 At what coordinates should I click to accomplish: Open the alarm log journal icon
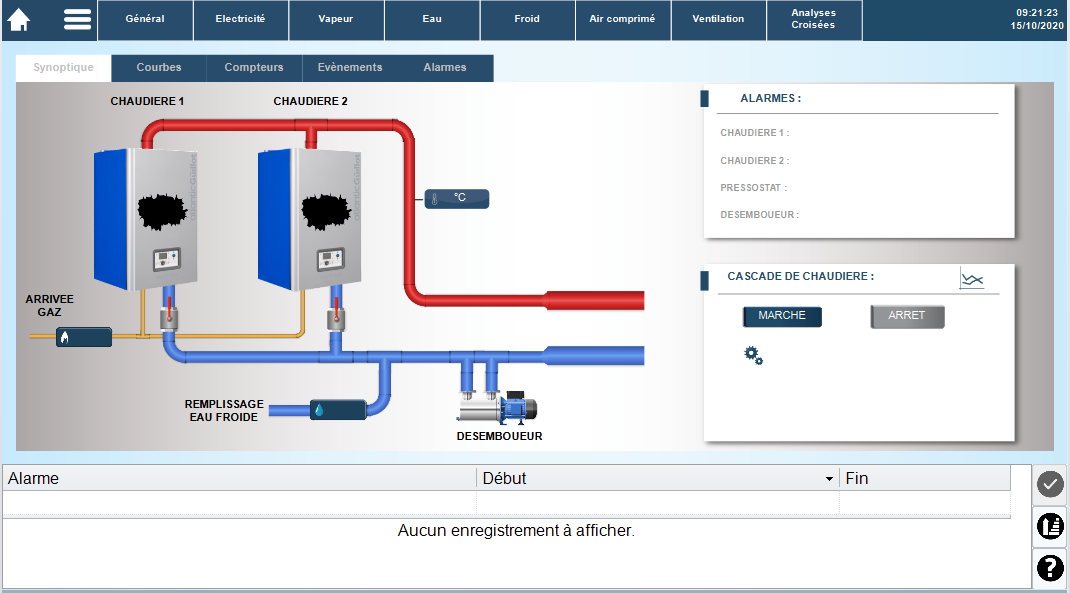click(1050, 526)
